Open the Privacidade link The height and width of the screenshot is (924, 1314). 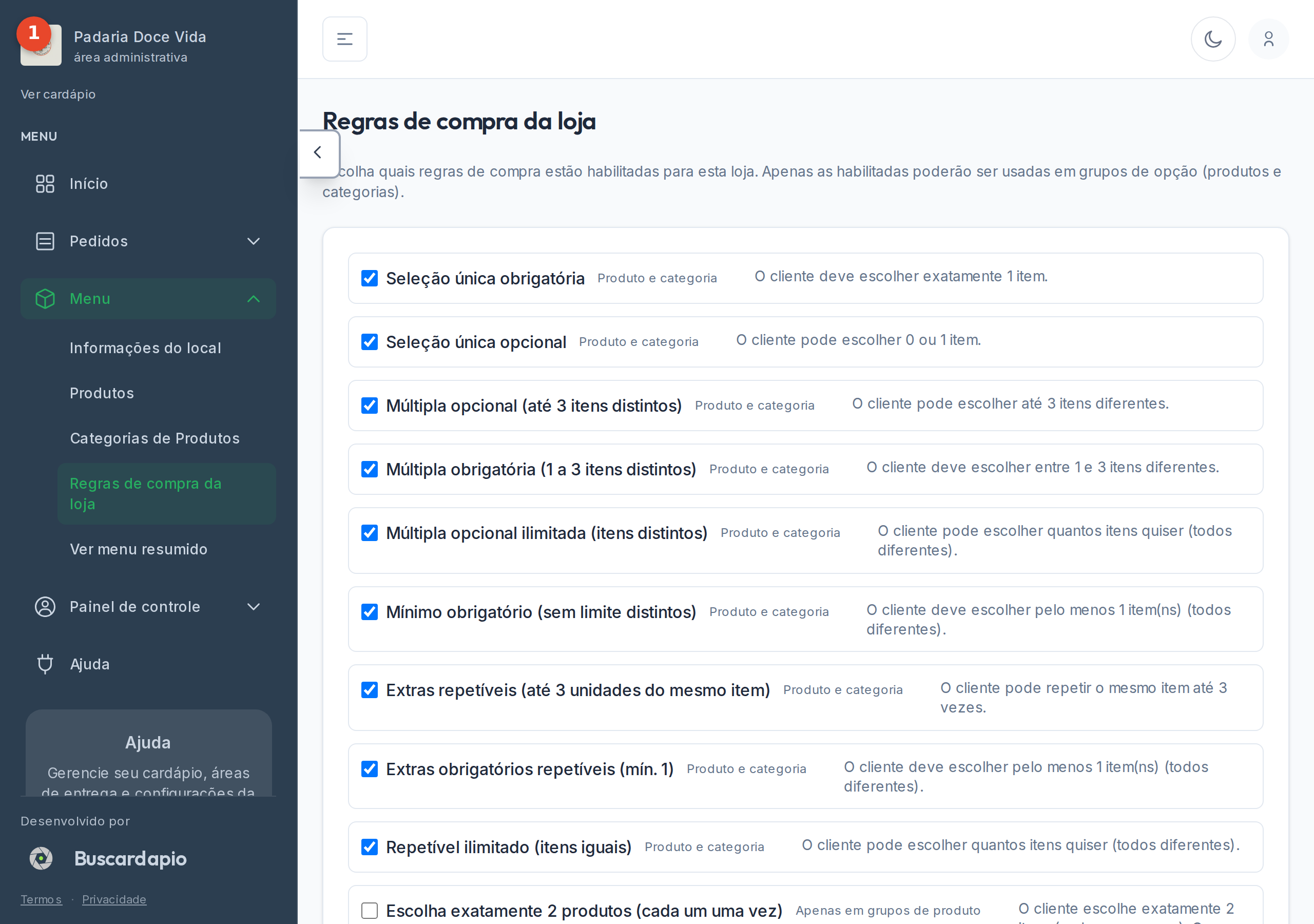tap(114, 899)
